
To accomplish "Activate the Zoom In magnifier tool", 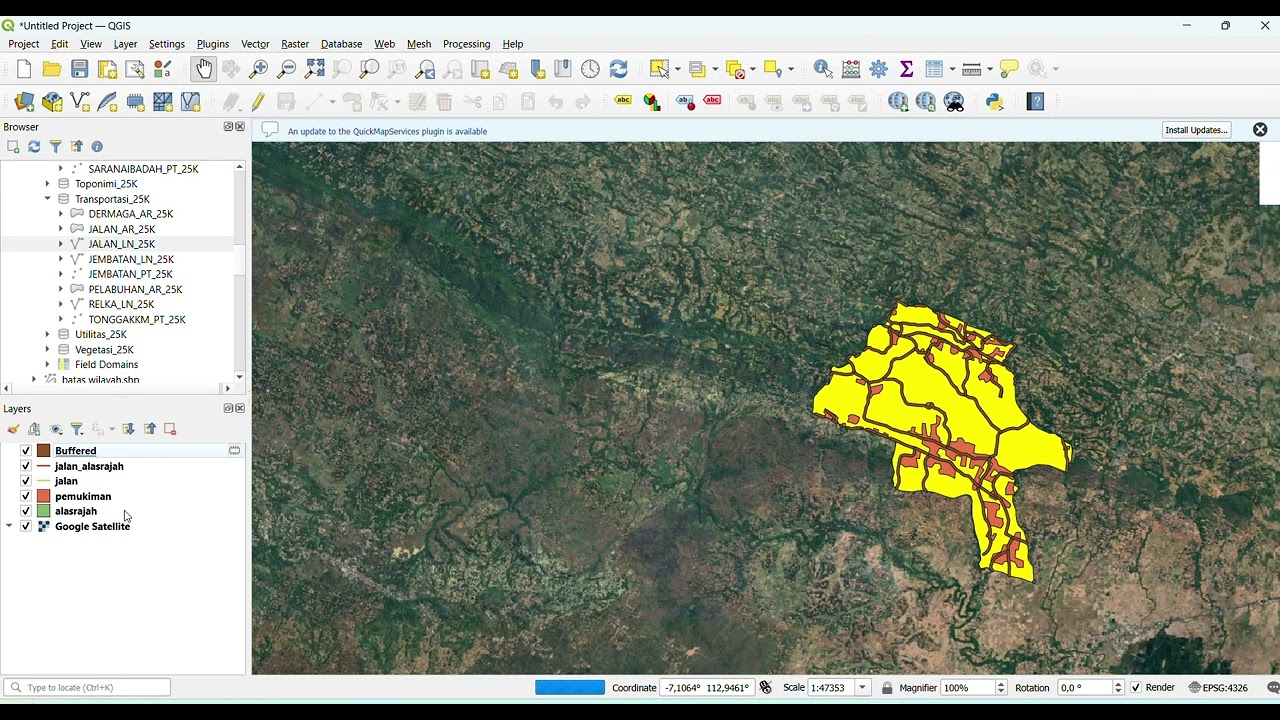I will coord(259,69).
